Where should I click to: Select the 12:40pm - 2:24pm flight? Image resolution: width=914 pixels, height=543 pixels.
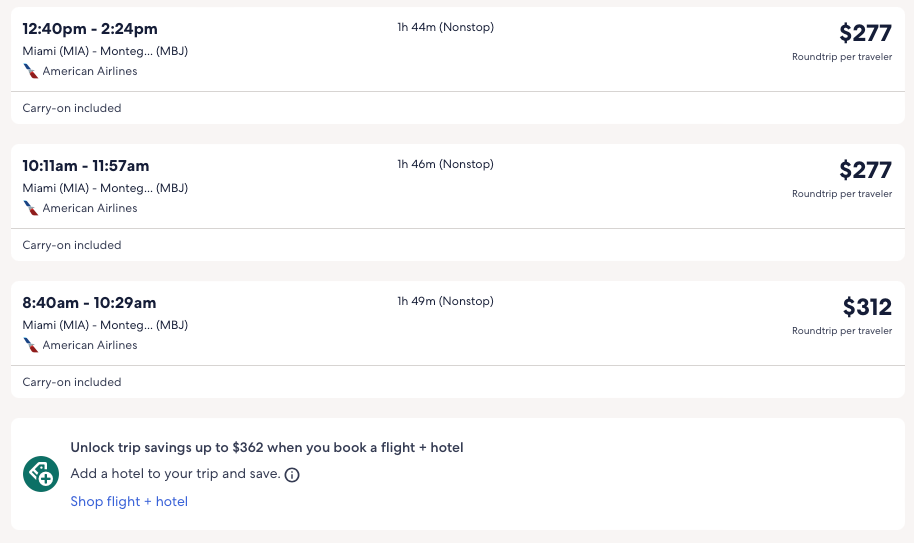[90, 29]
